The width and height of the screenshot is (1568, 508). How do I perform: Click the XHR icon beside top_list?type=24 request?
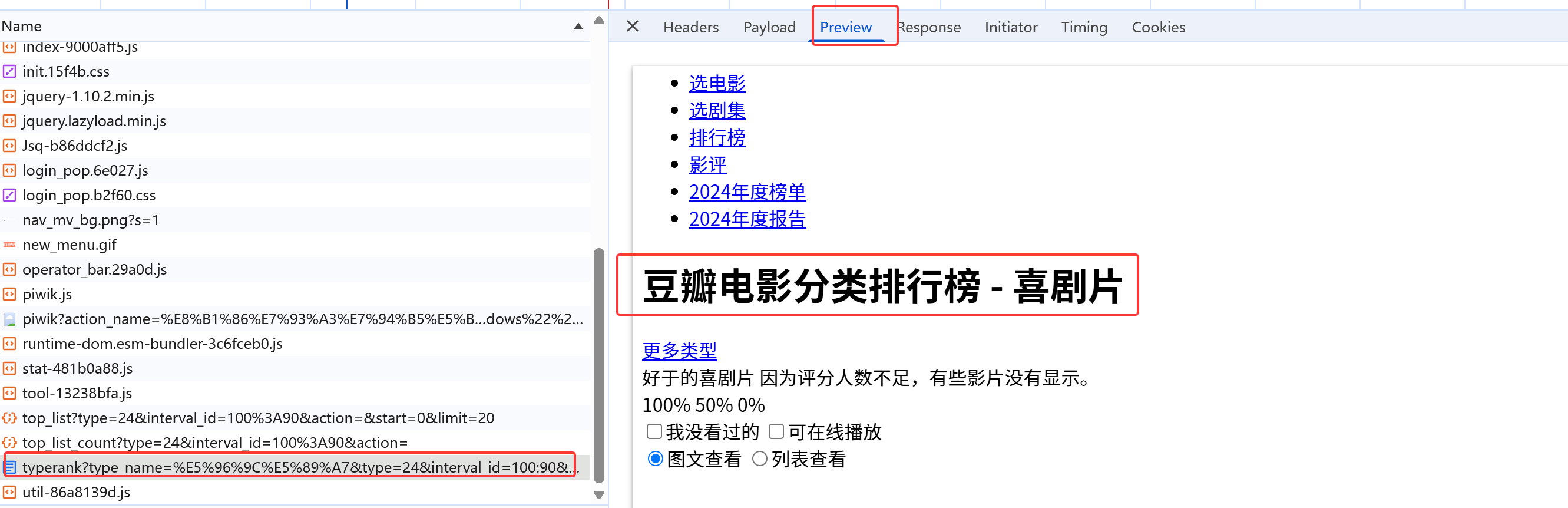pyautogui.click(x=9, y=418)
